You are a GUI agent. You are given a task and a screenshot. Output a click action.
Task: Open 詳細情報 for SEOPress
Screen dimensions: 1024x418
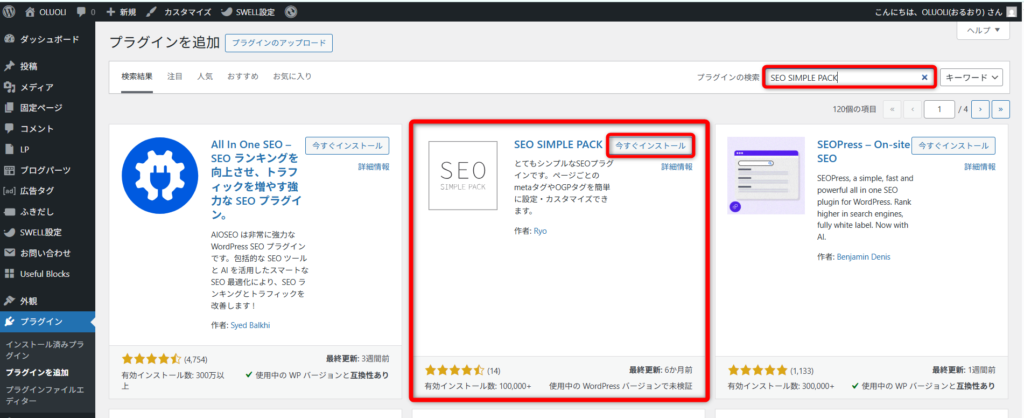coord(980,167)
